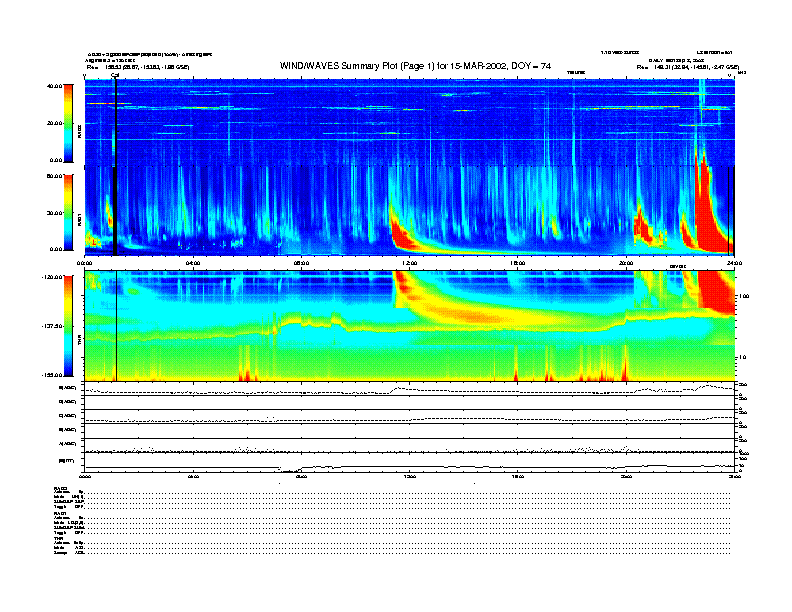792x612 pixels.
Task: Click the 40.00 label on RAD2 scale
Action: click(54, 86)
